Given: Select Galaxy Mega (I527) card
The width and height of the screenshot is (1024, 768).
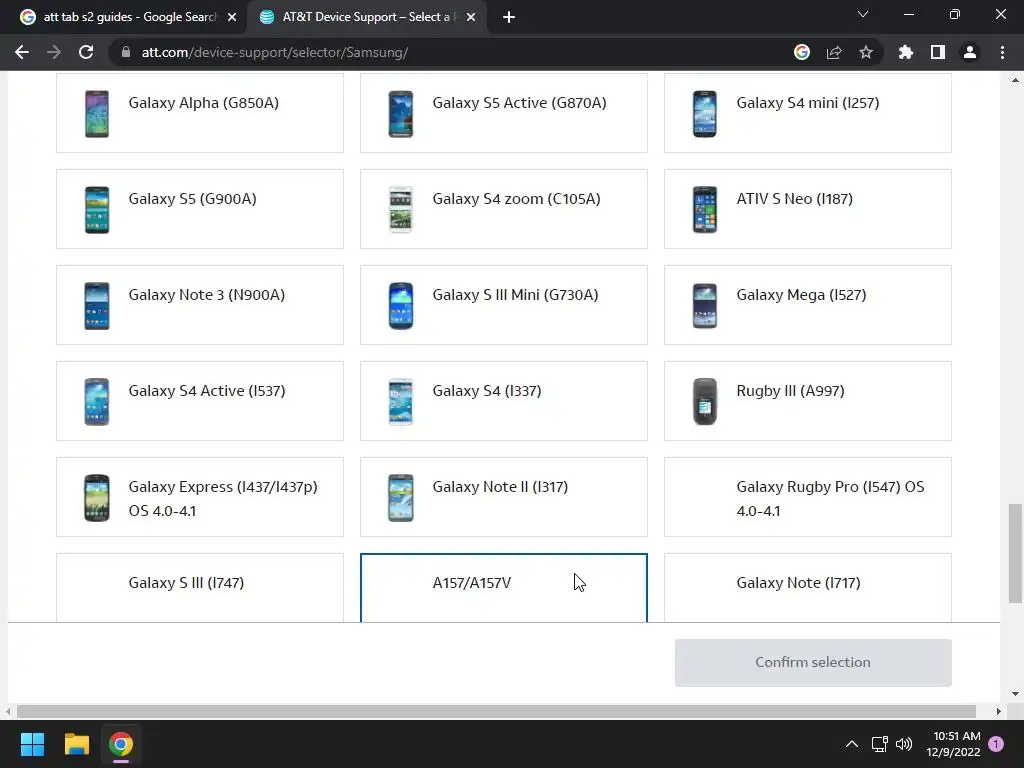Looking at the screenshot, I should [x=808, y=305].
